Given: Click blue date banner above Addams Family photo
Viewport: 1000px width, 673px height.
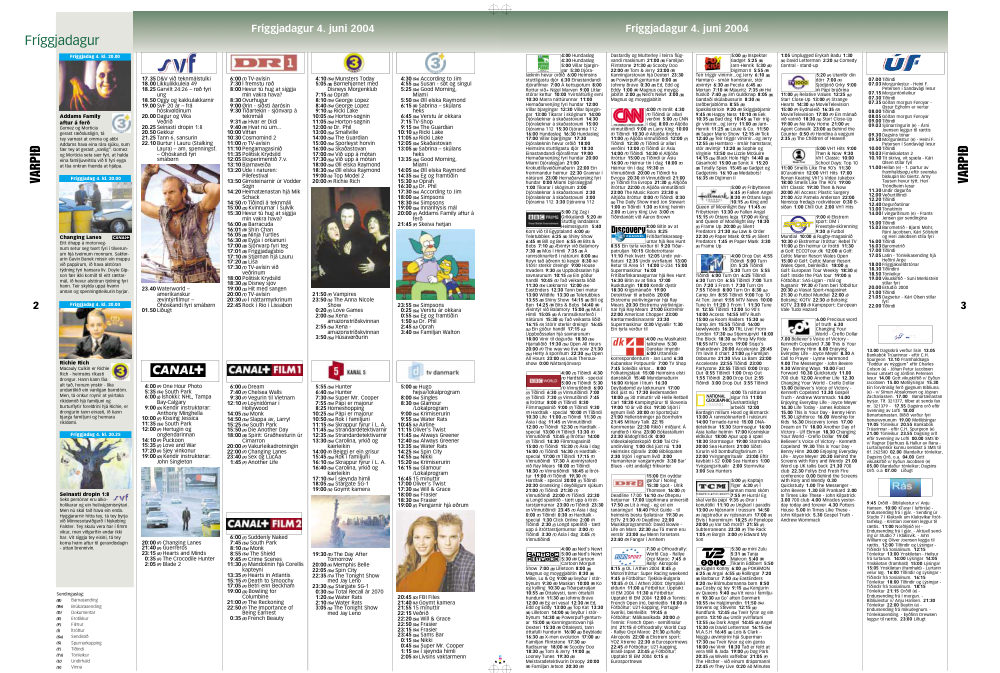Looking at the screenshot, I should pos(95,57).
